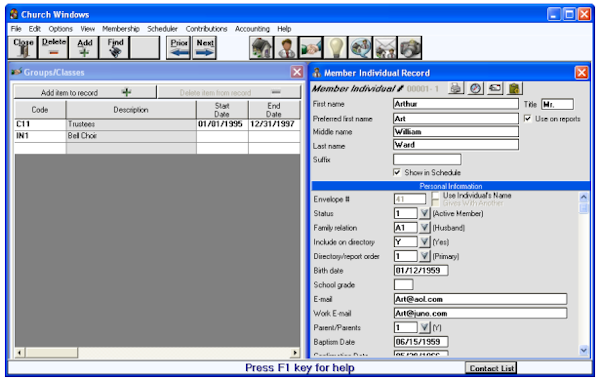Open the Family relation dropdown
Image resolution: width=600 pixels, height=380 pixels.
424,228
